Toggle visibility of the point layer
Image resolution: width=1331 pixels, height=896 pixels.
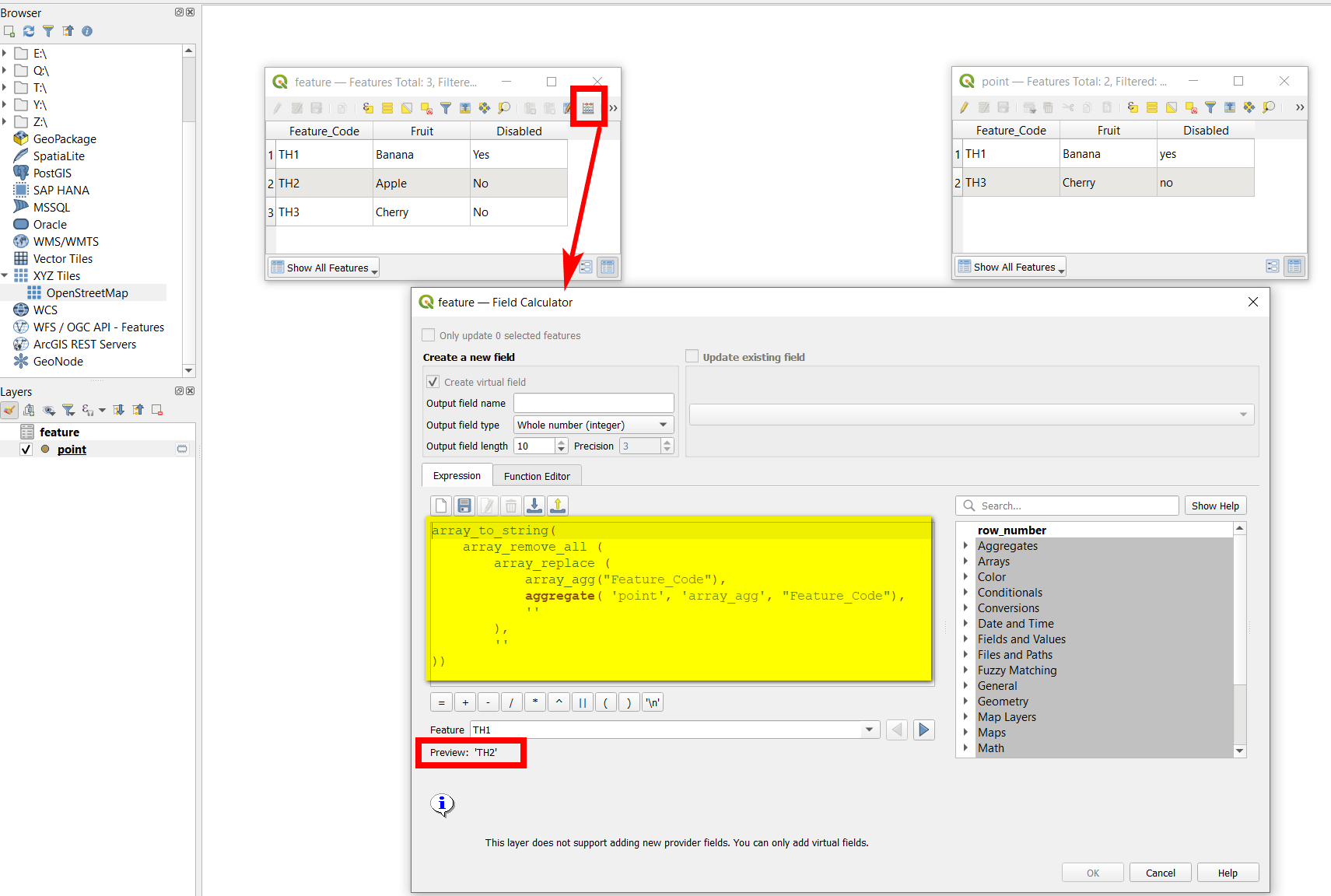pyautogui.click(x=26, y=450)
